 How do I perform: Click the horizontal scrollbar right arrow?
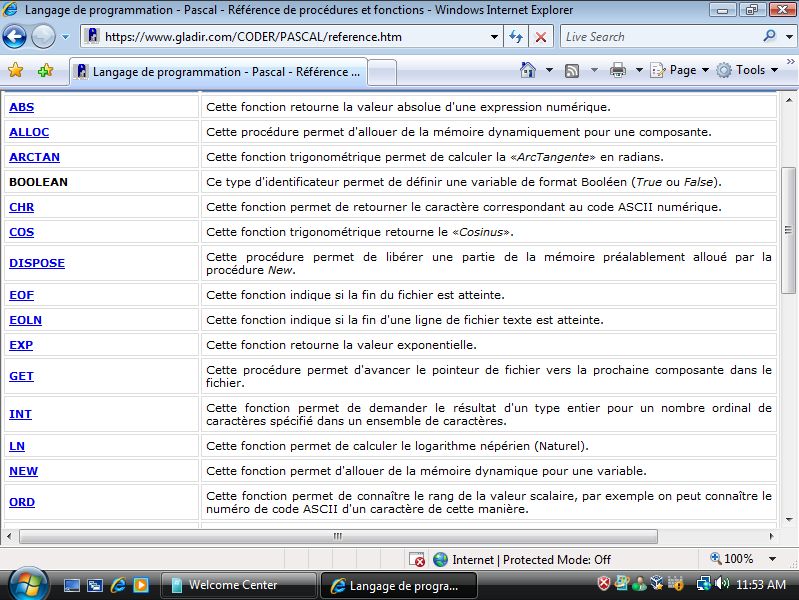click(771, 536)
